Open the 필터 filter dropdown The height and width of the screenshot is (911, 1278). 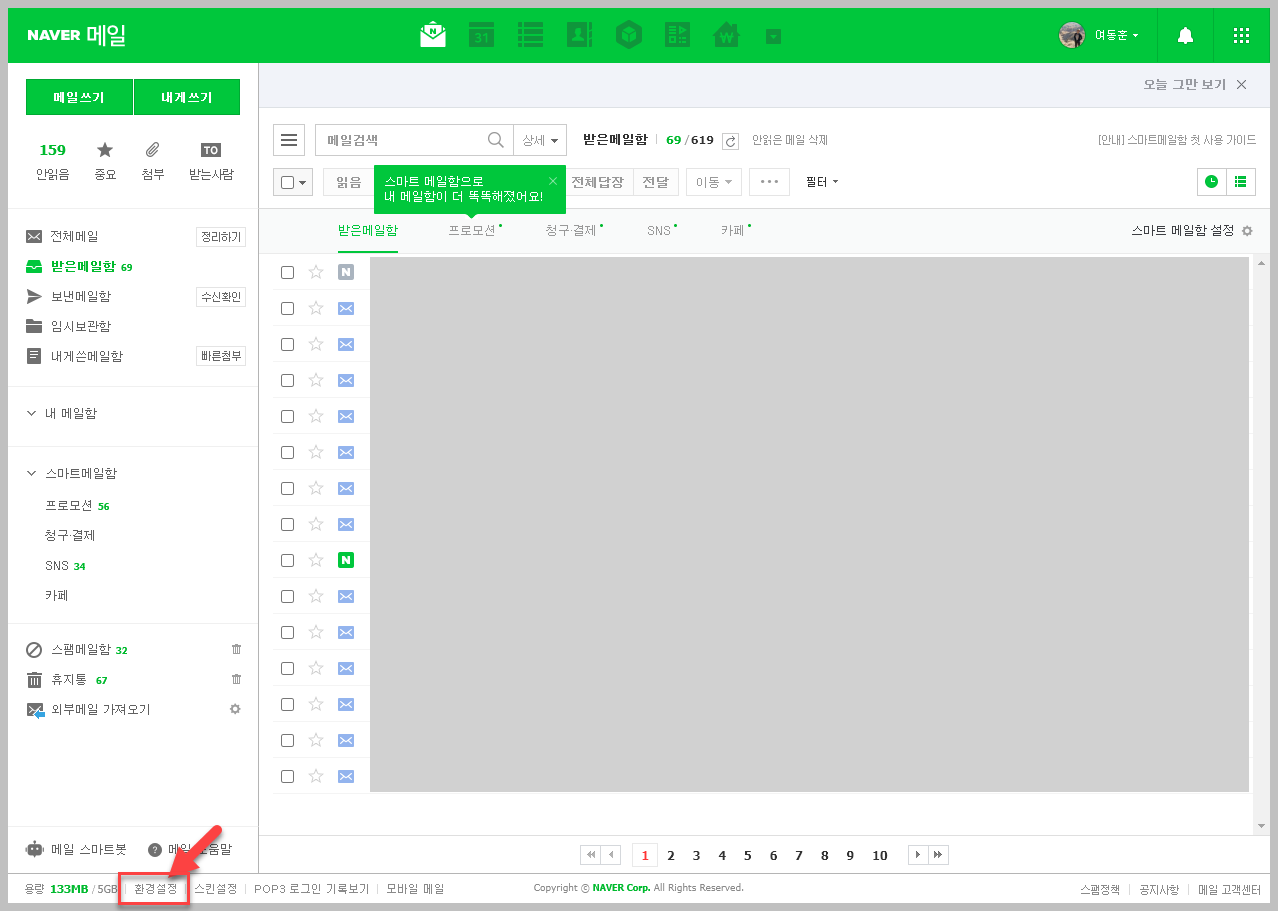click(x=822, y=182)
